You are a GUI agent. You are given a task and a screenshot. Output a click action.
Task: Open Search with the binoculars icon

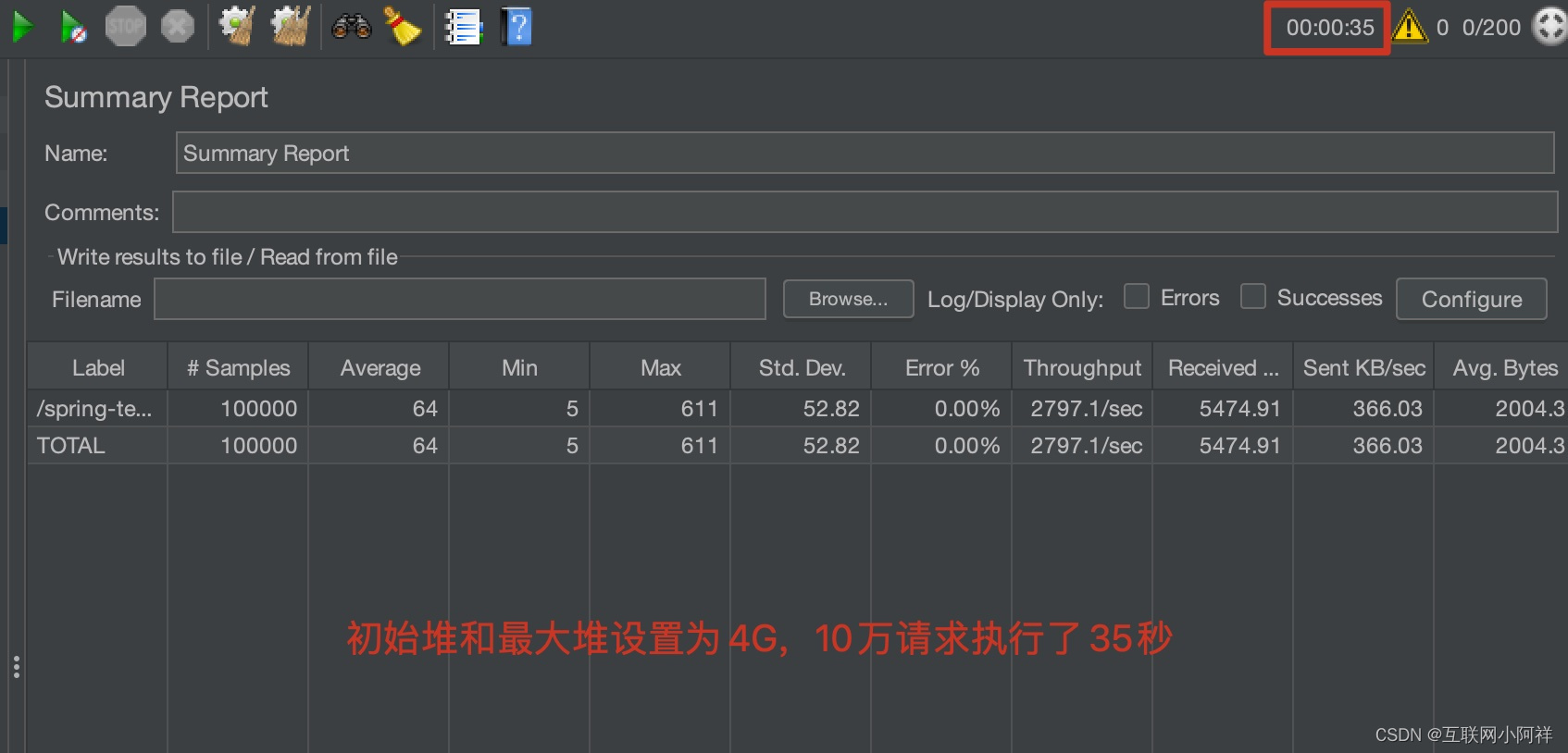[352, 27]
